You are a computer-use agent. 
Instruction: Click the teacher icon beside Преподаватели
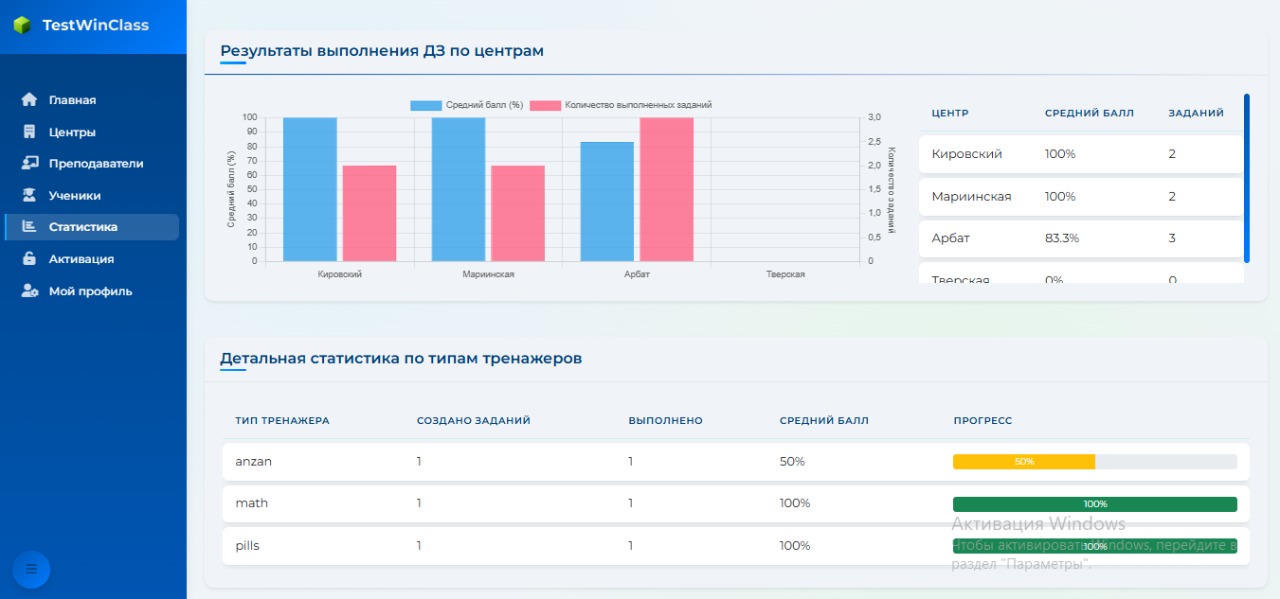coord(29,164)
